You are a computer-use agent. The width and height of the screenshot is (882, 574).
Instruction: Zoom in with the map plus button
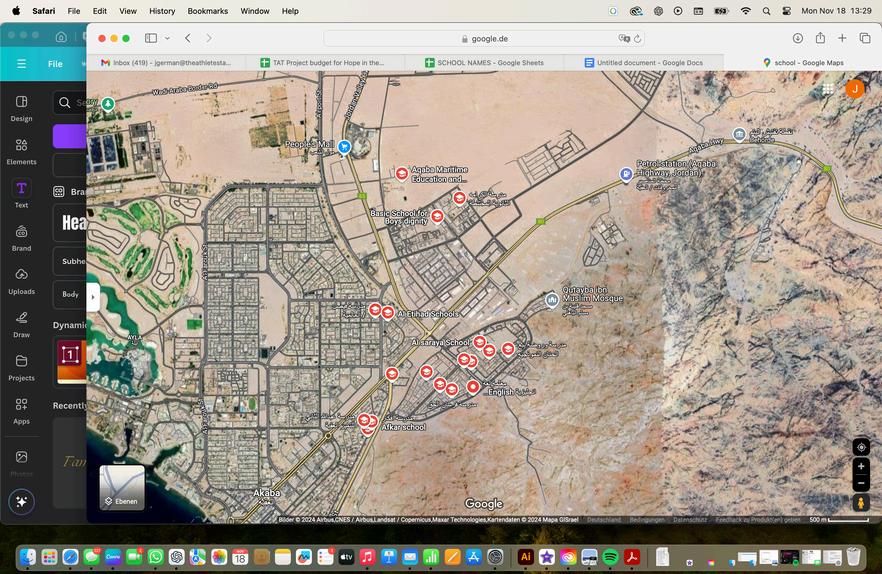[x=861, y=466]
